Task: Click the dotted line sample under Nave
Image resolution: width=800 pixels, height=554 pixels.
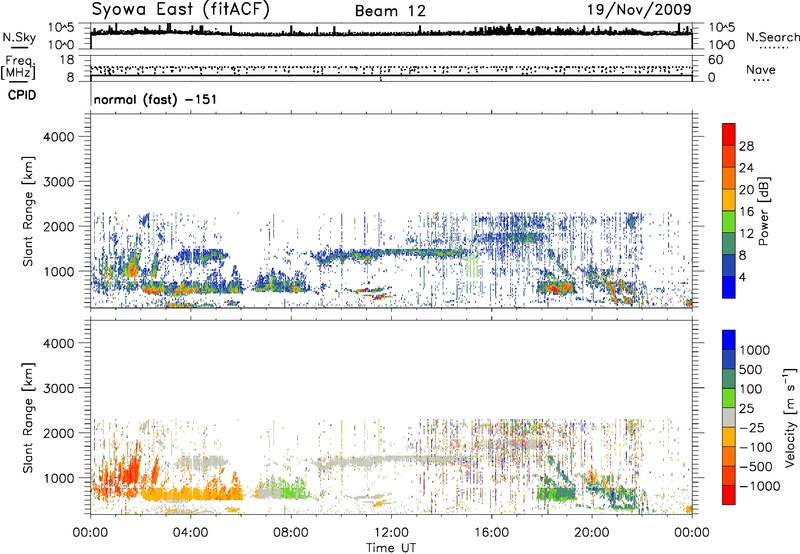Action: [x=762, y=81]
